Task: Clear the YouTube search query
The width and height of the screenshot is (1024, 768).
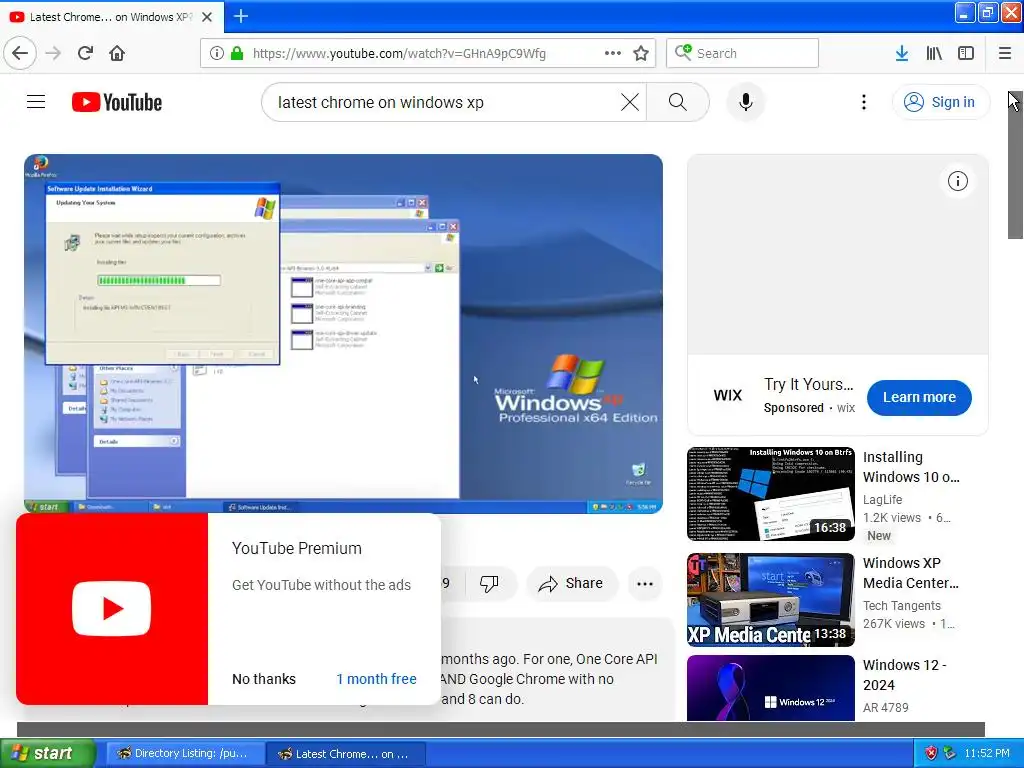Action: pyautogui.click(x=630, y=102)
